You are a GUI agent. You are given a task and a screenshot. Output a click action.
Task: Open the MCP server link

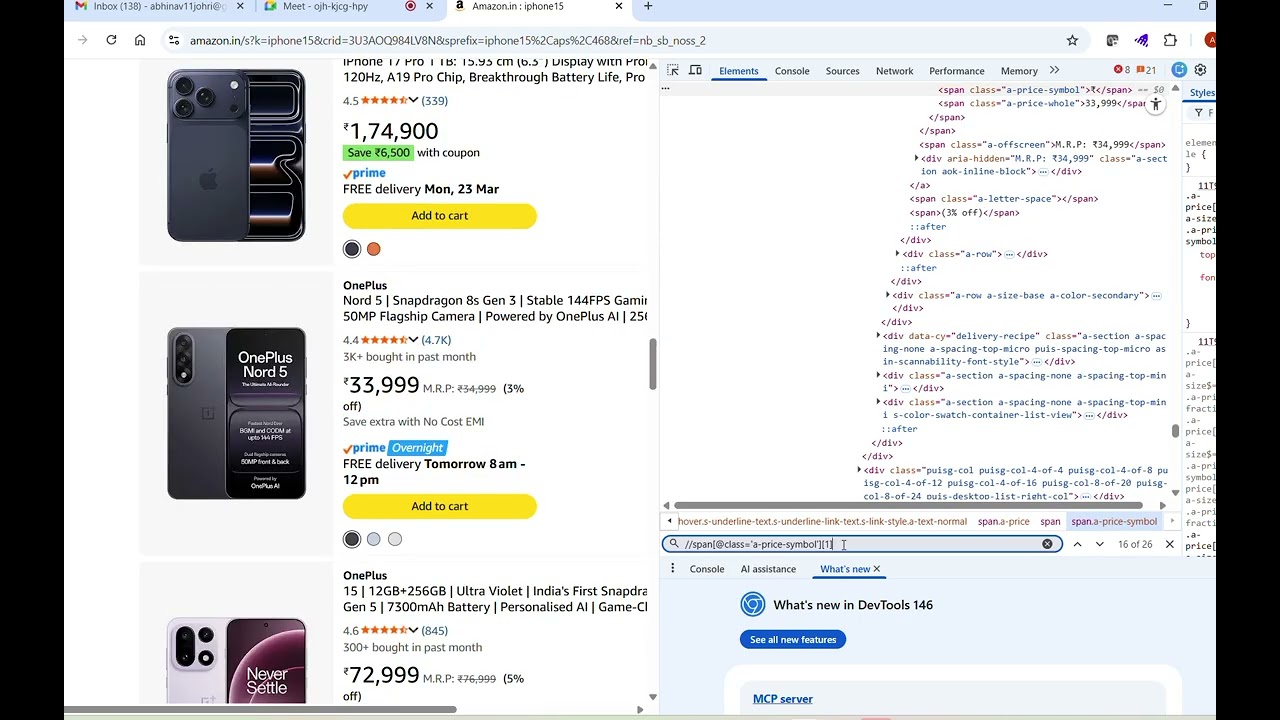coord(783,699)
